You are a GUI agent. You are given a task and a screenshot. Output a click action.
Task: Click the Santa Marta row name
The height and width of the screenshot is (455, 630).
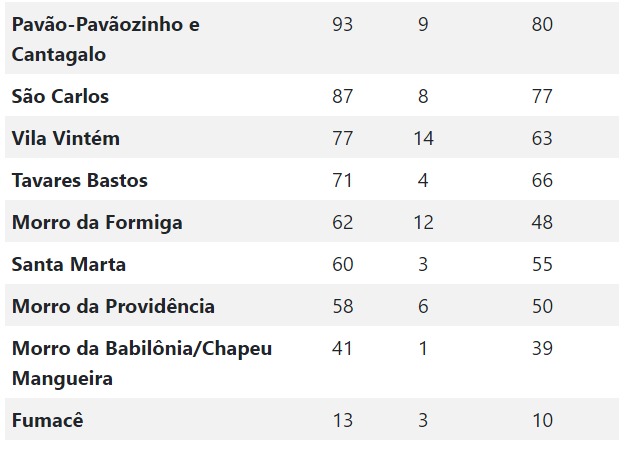(x=69, y=264)
